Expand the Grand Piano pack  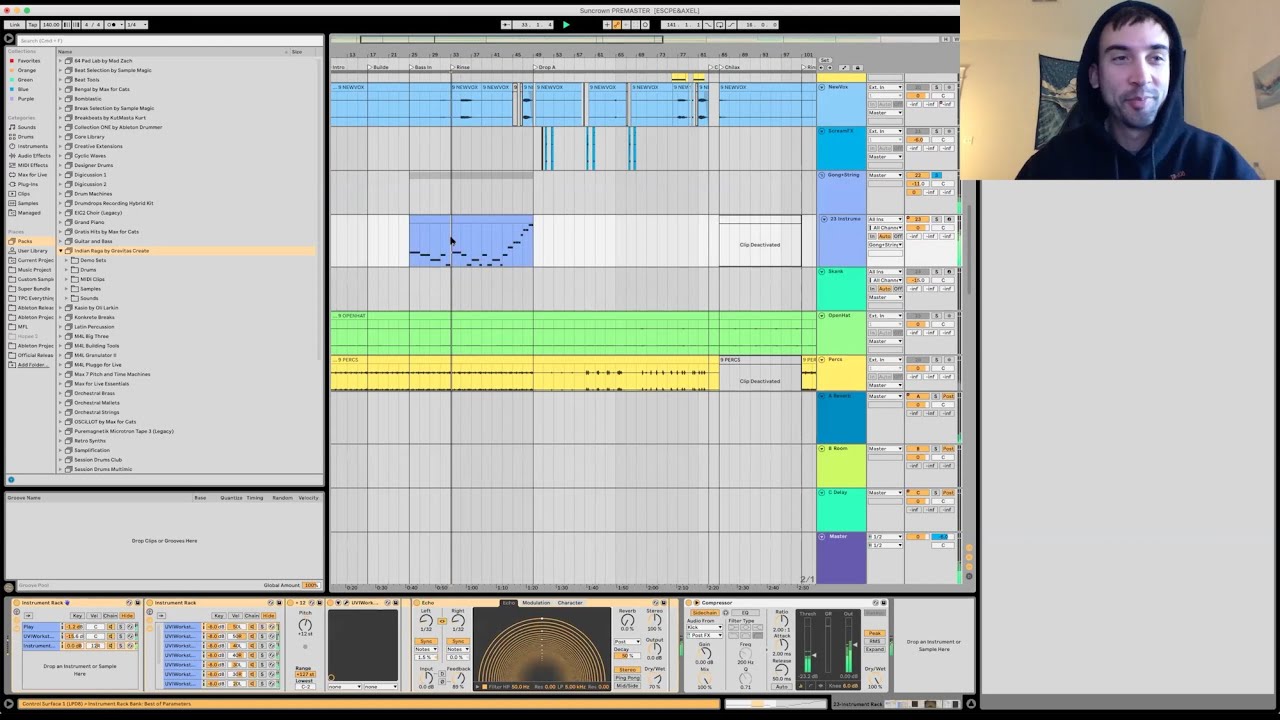click(61, 222)
